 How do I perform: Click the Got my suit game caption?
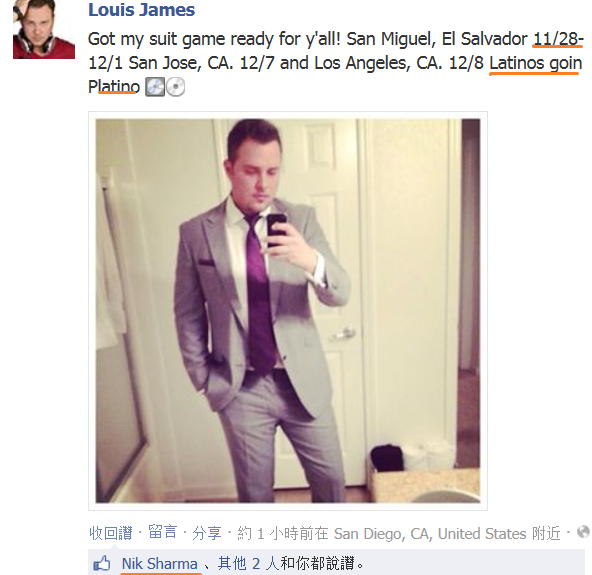tap(336, 63)
